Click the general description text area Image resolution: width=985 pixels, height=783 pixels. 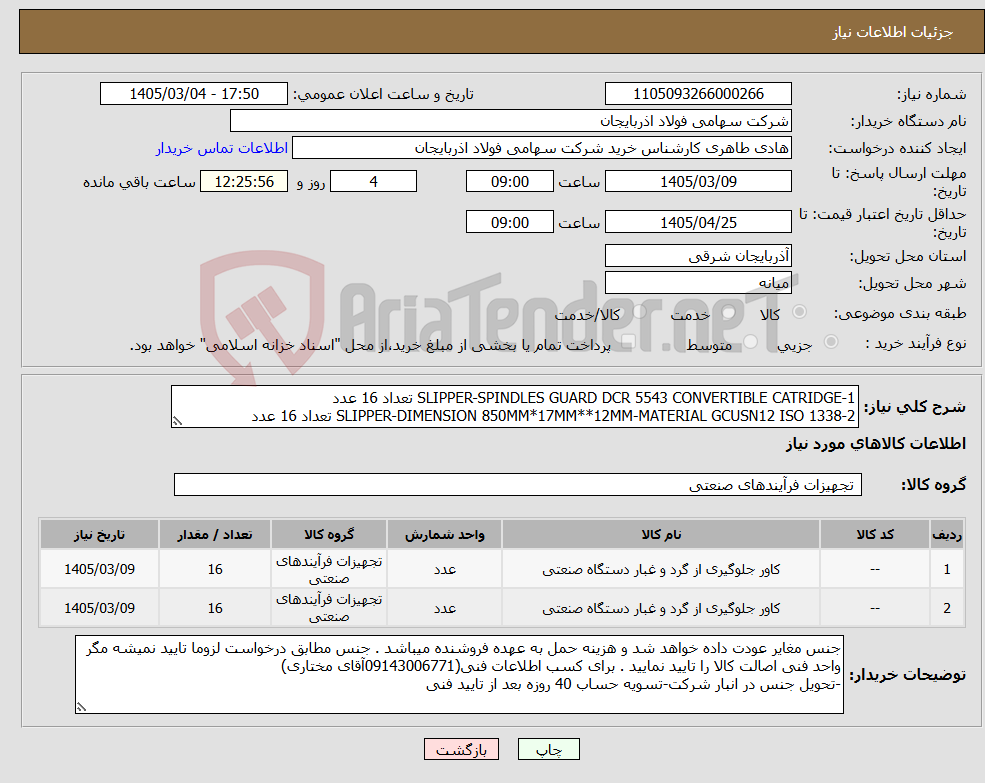(x=514, y=407)
